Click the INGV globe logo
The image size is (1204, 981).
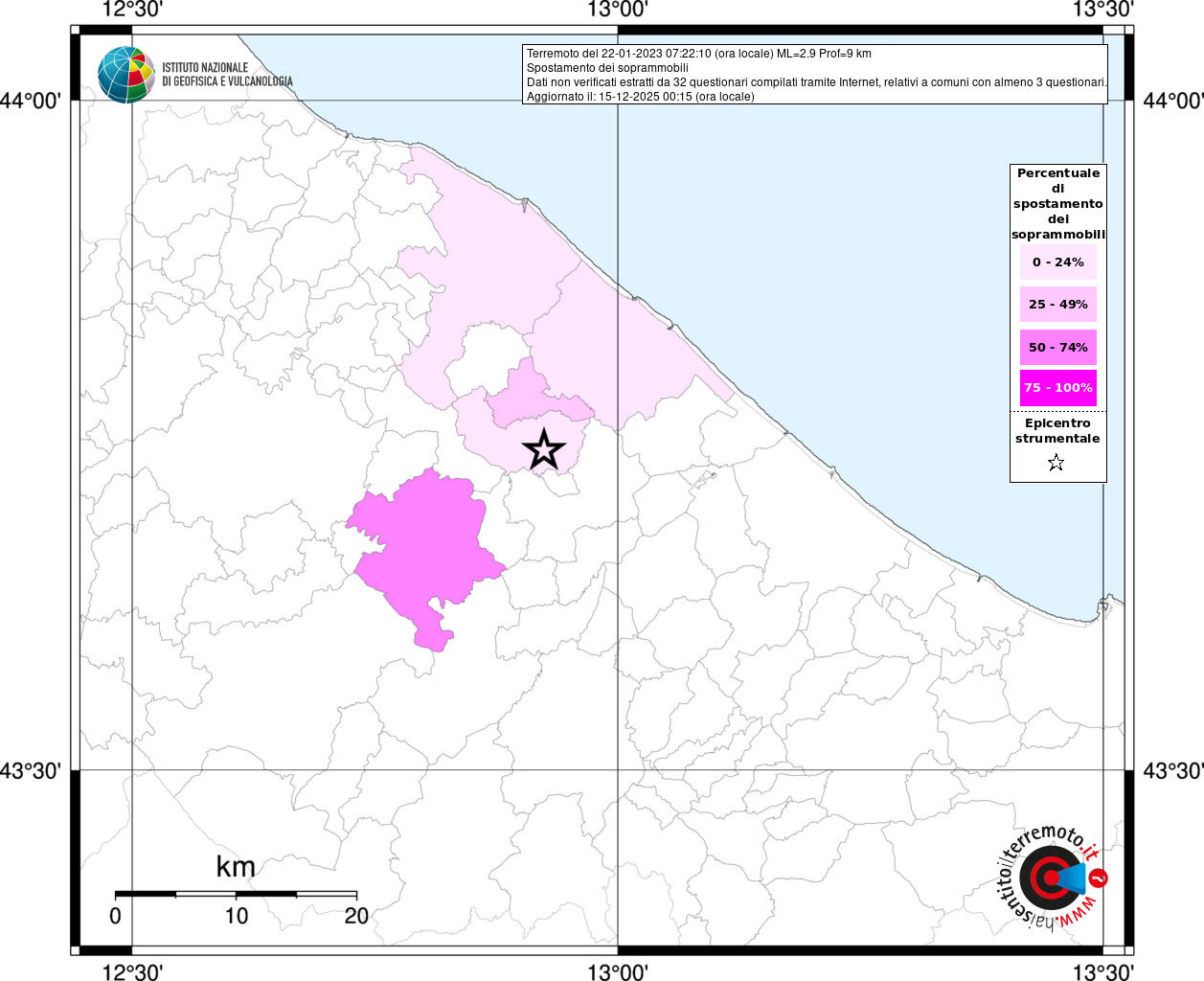[x=125, y=75]
